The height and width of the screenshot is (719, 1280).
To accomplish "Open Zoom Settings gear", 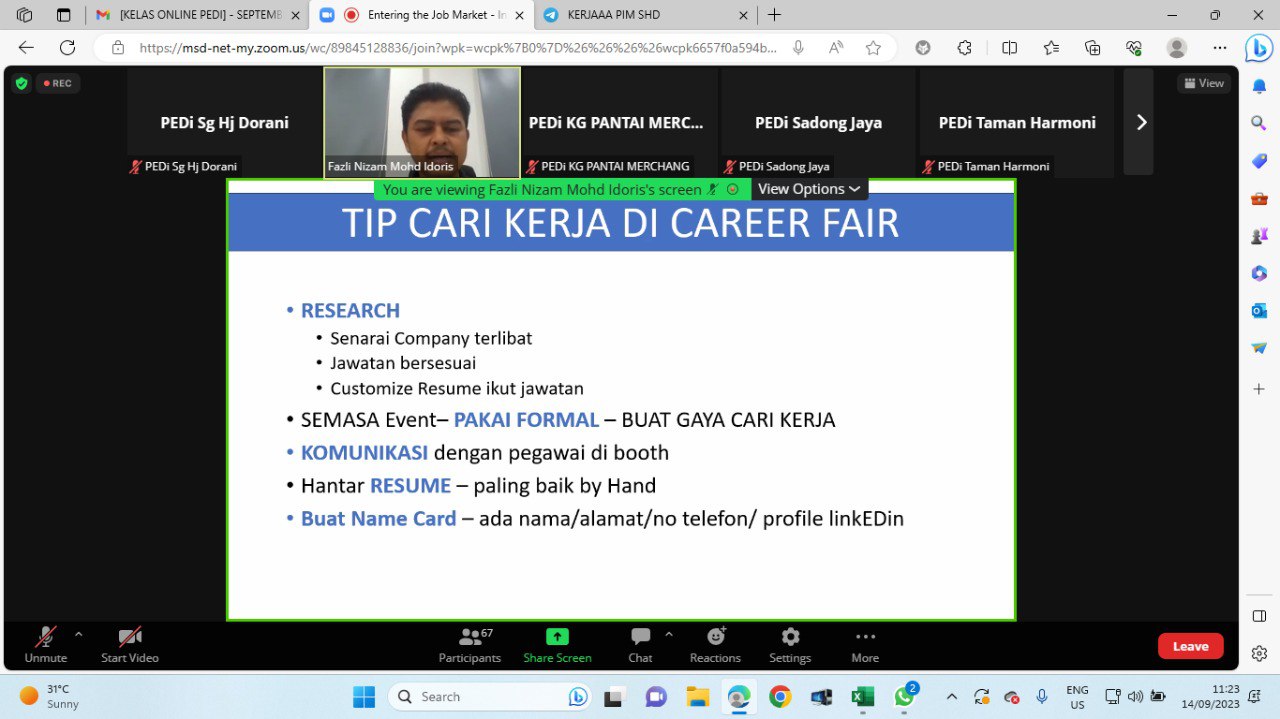I will 790,645.
